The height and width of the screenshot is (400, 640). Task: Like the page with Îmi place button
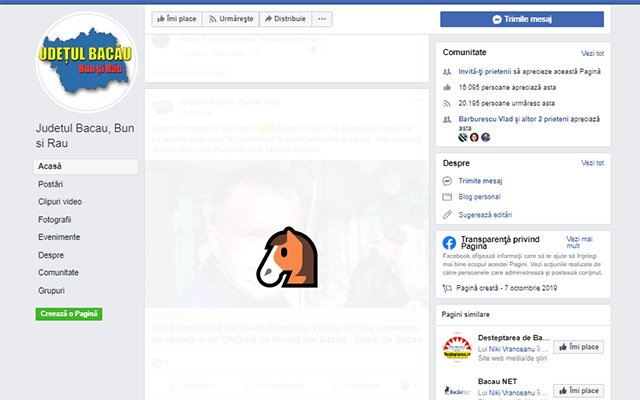(x=177, y=19)
